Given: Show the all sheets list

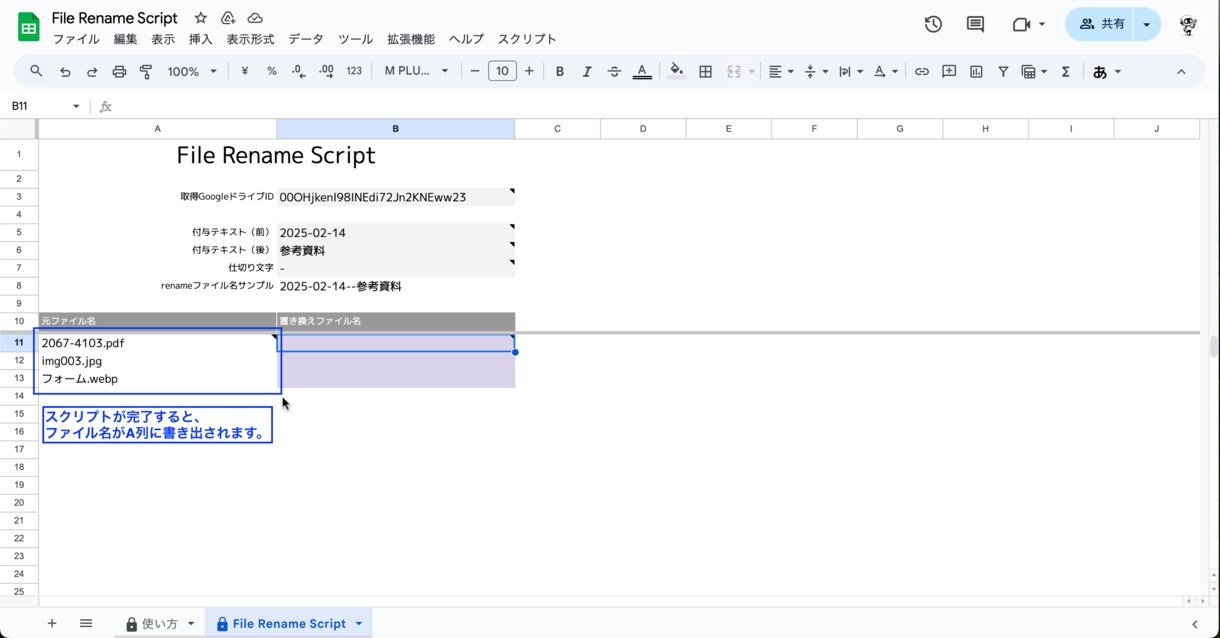Looking at the screenshot, I should coord(86,623).
